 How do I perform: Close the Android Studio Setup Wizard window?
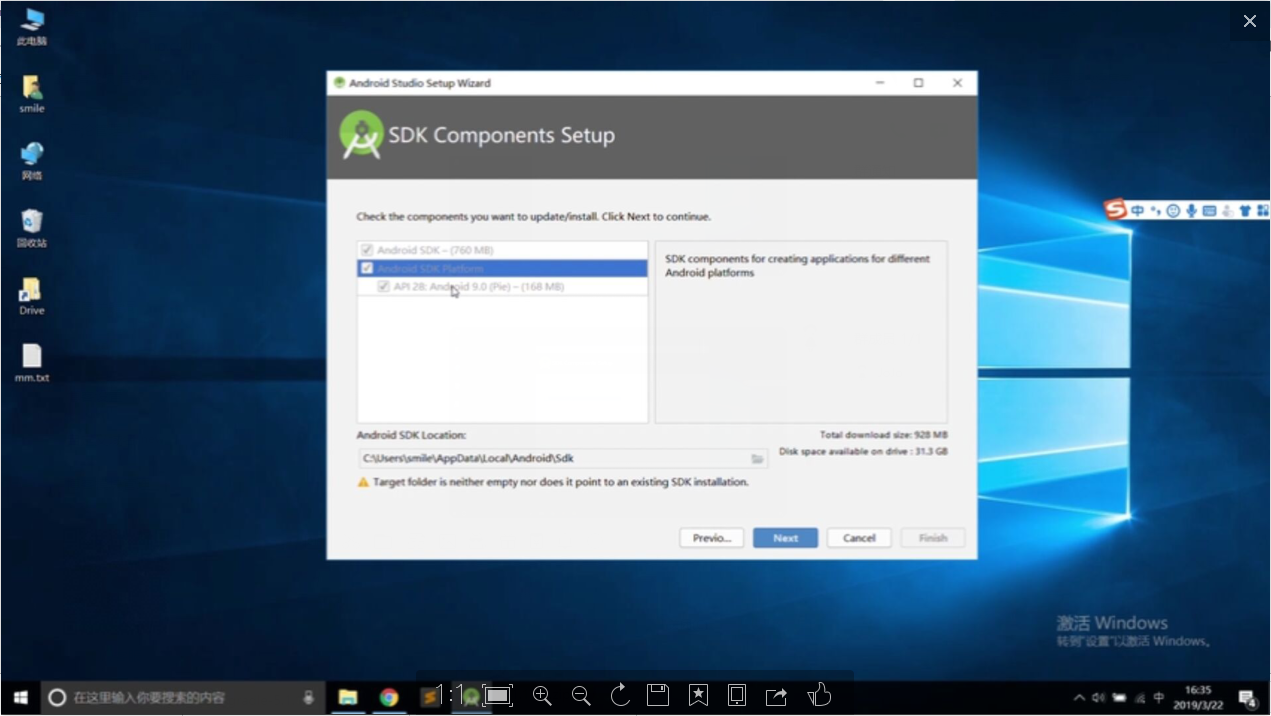click(957, 83)
